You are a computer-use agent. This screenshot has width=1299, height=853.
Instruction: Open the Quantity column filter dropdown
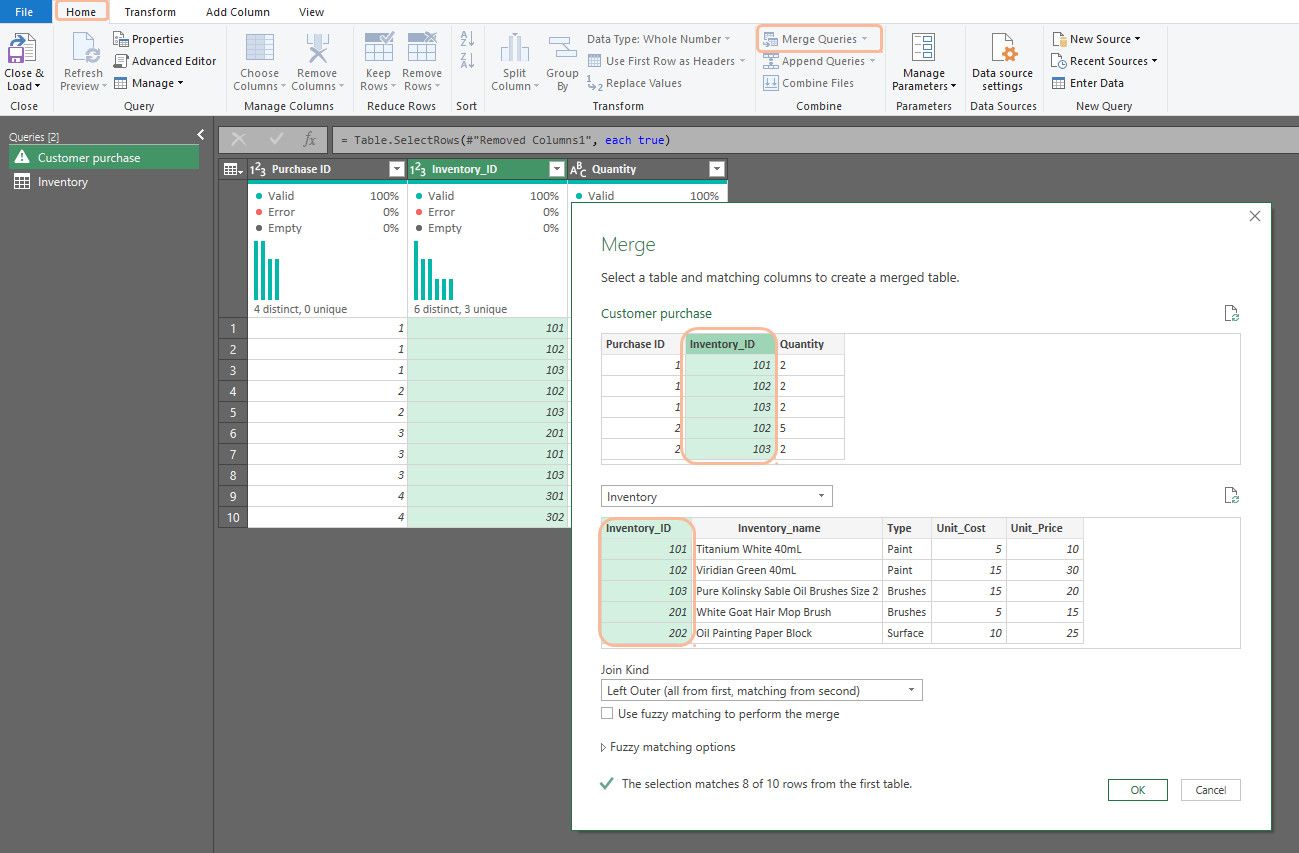coord(716,169)
